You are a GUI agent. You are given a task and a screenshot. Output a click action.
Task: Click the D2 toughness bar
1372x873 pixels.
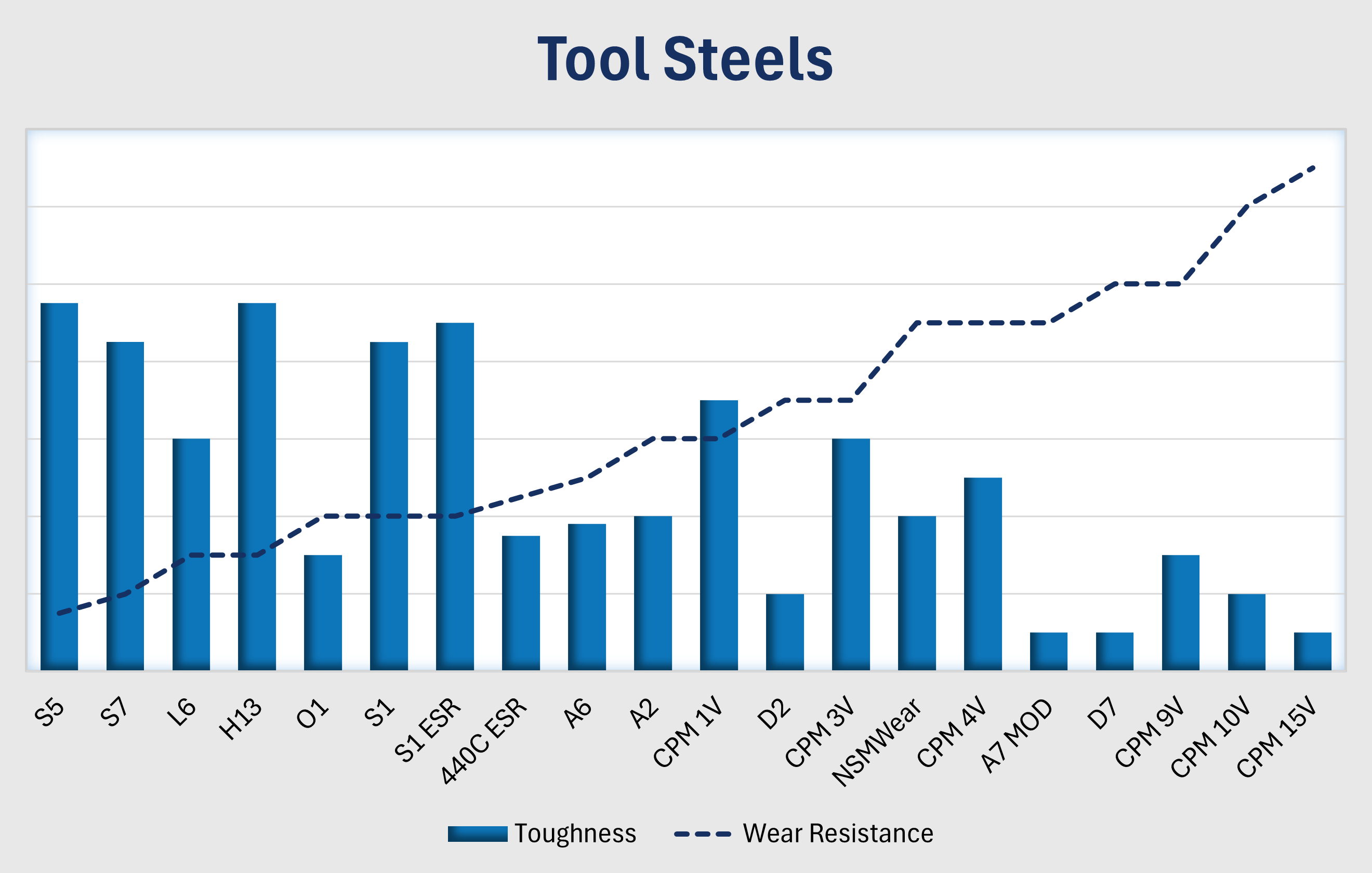point(785,631)
